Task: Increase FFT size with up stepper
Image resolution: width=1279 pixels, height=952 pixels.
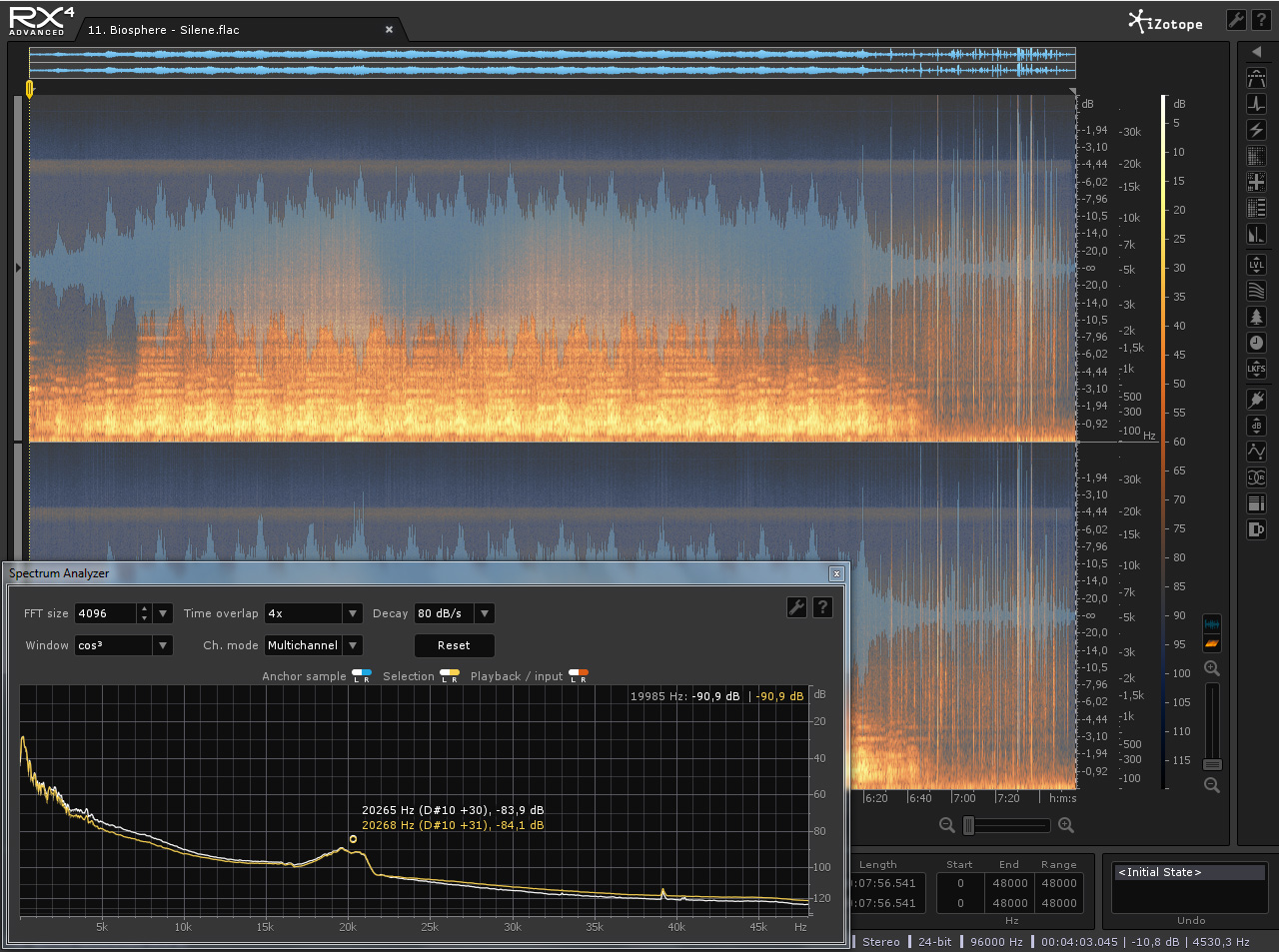Action: (144, 608)
